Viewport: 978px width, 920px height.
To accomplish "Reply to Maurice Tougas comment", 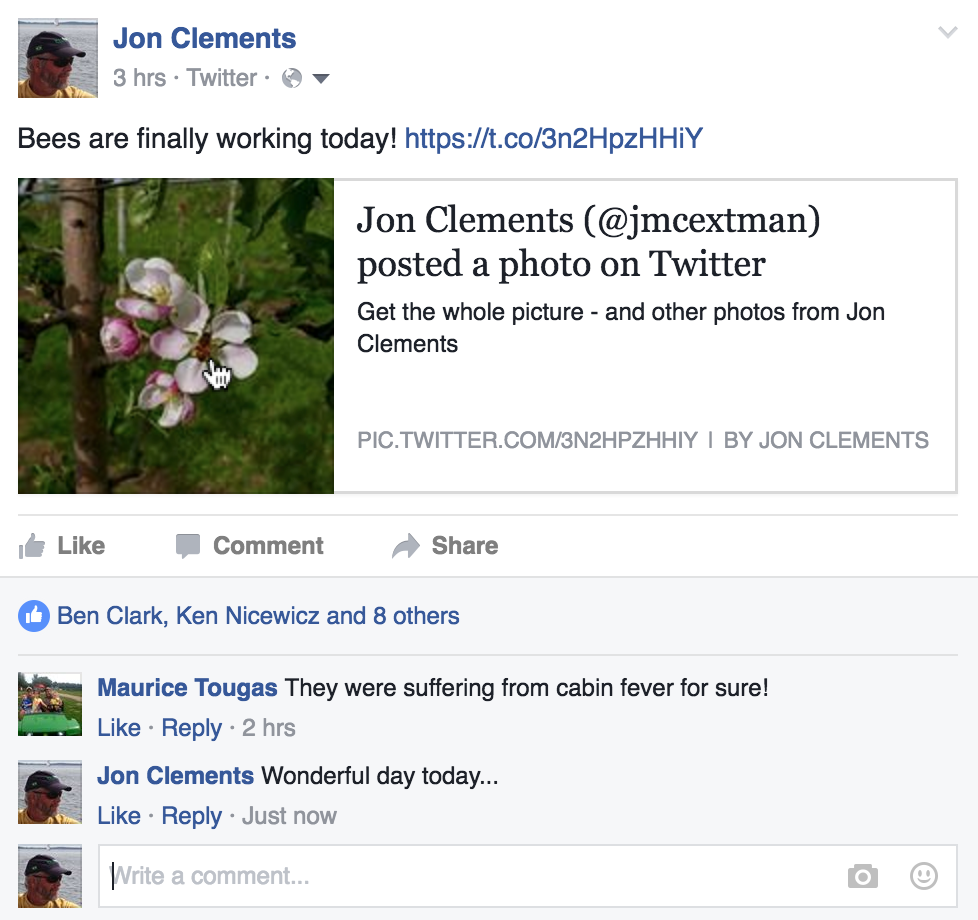I will [191, 728].
